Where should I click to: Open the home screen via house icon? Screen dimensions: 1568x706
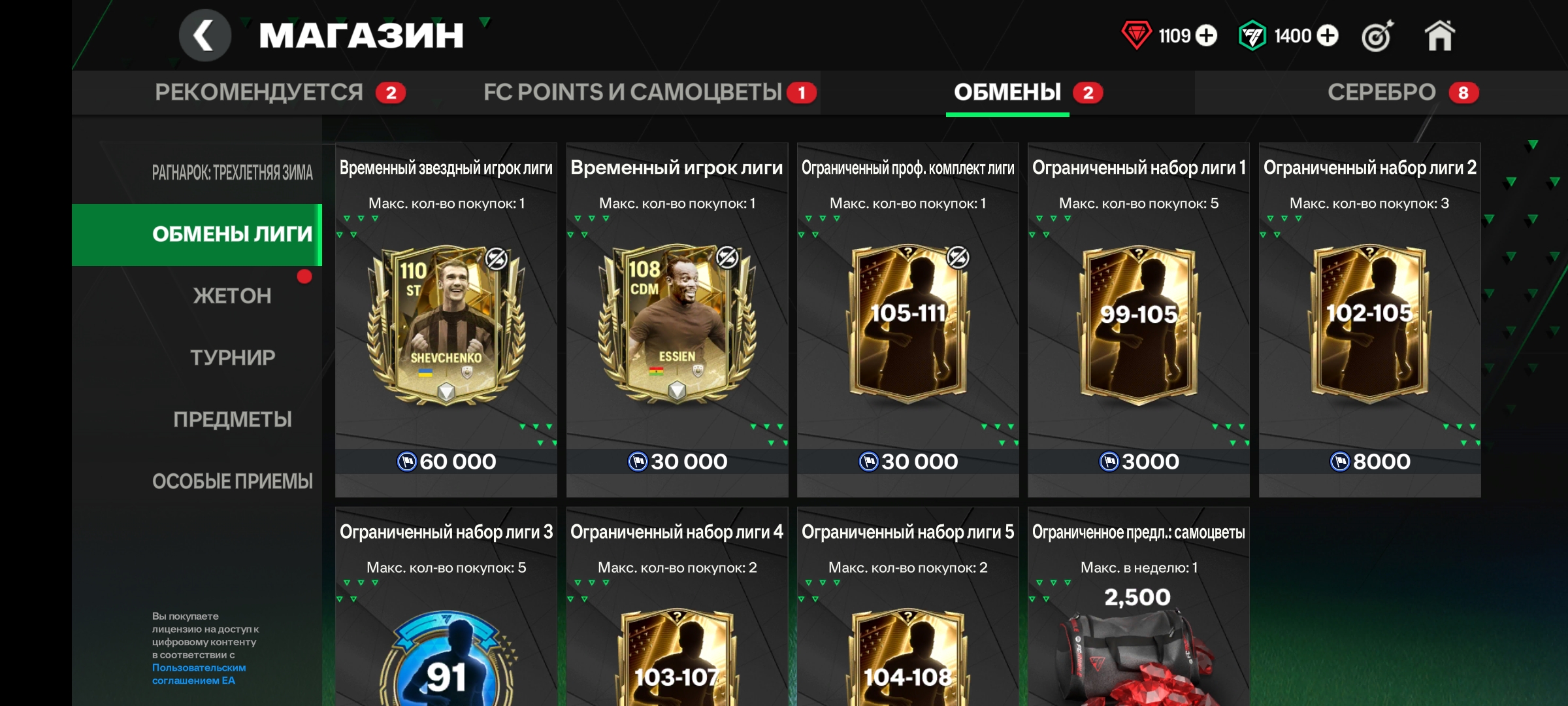[1439, 35]
